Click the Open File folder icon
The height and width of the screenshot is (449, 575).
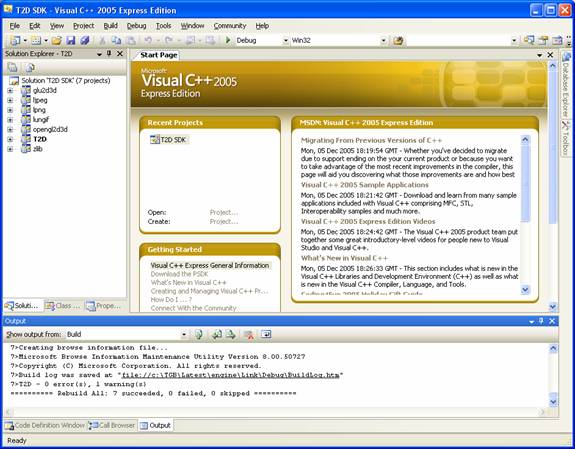(x=56, y=40)
